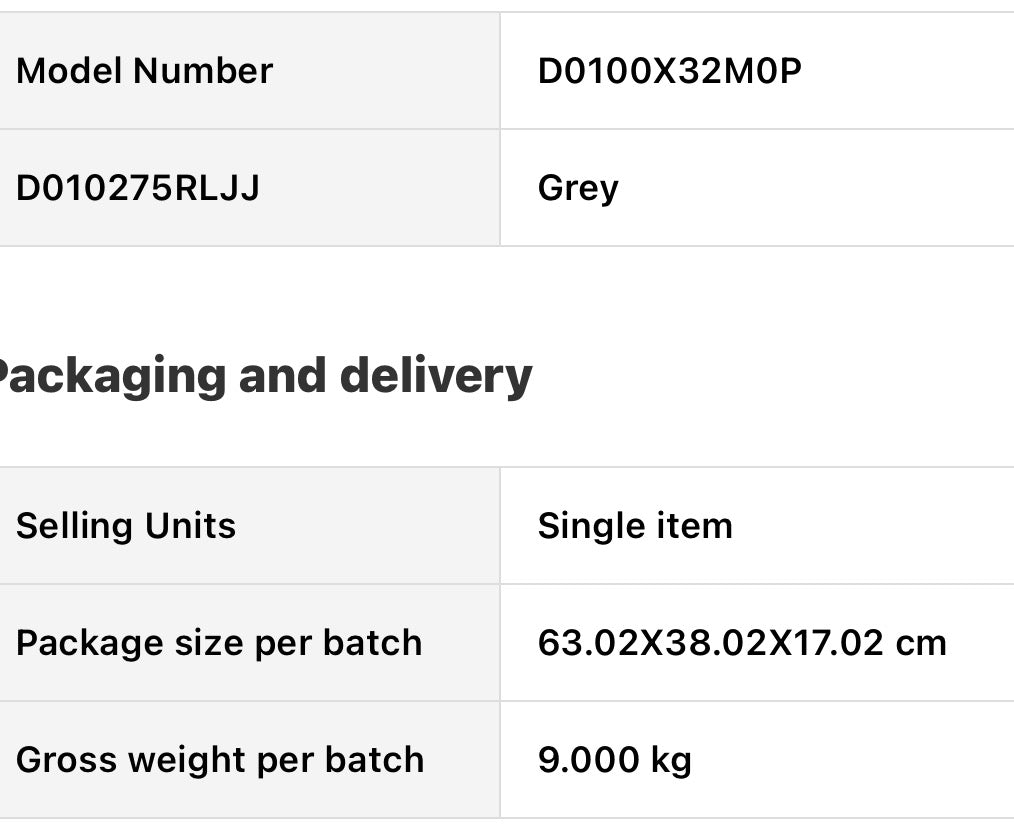Select the Grey value text
The height and width of the screenshot is (824, 1014).
578,188
